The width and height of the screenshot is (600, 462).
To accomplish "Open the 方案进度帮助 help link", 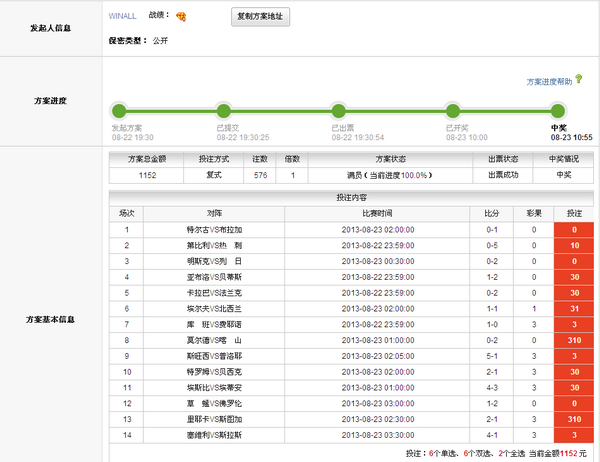I will [549, 81].
